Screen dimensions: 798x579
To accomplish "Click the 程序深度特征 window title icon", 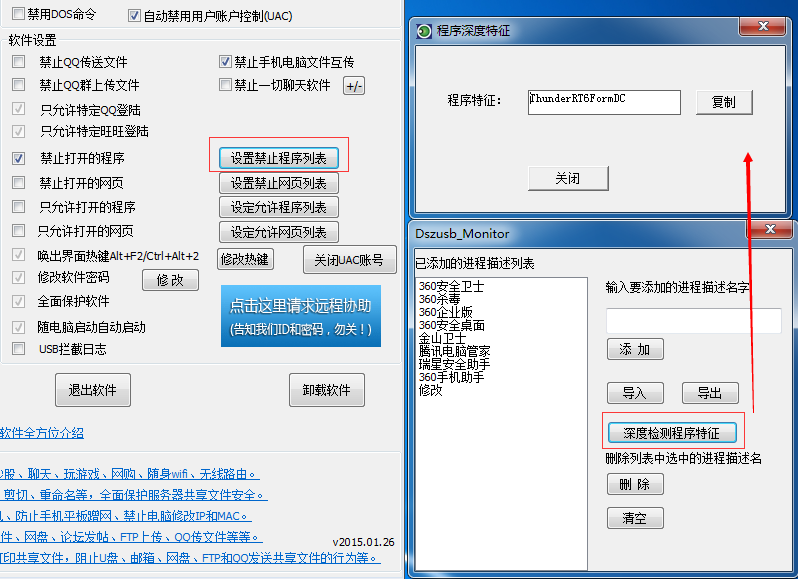I will pos(425,31).
